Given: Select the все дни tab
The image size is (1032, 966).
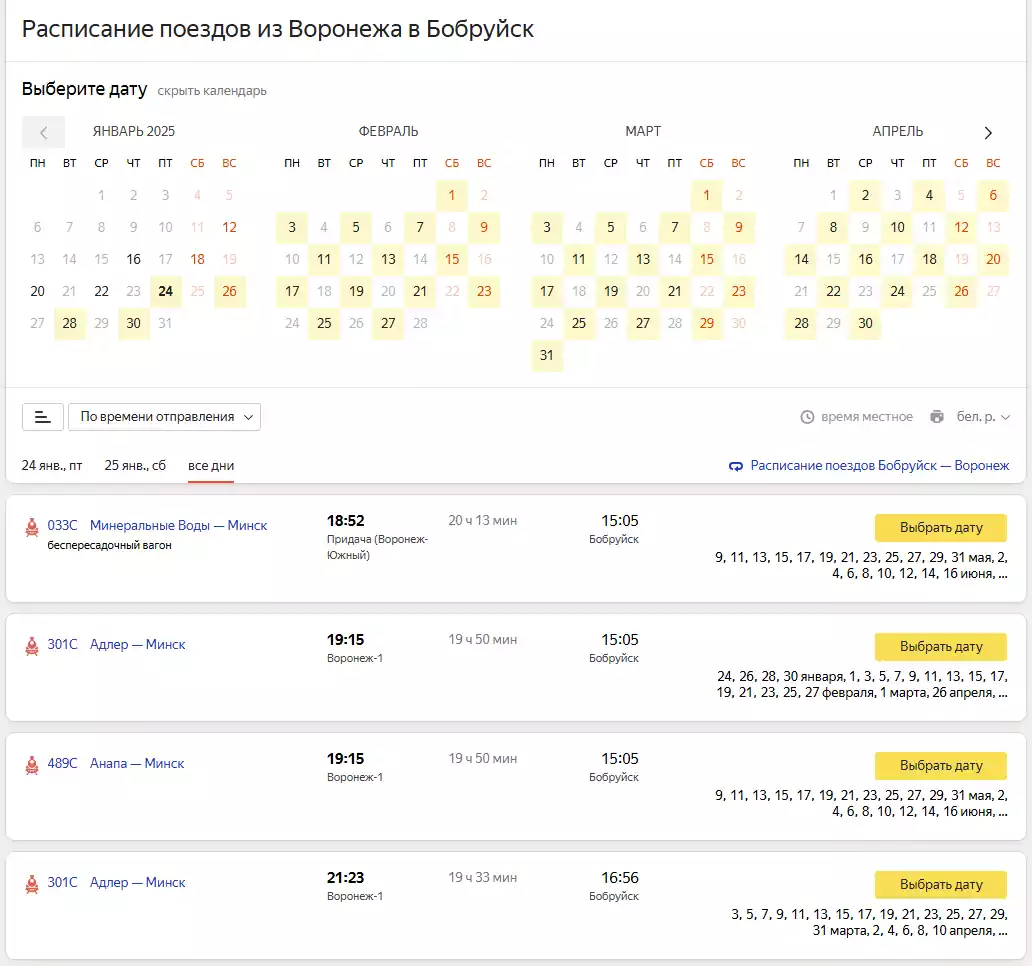Looking at the screenshot, I should tap(211, 465).
